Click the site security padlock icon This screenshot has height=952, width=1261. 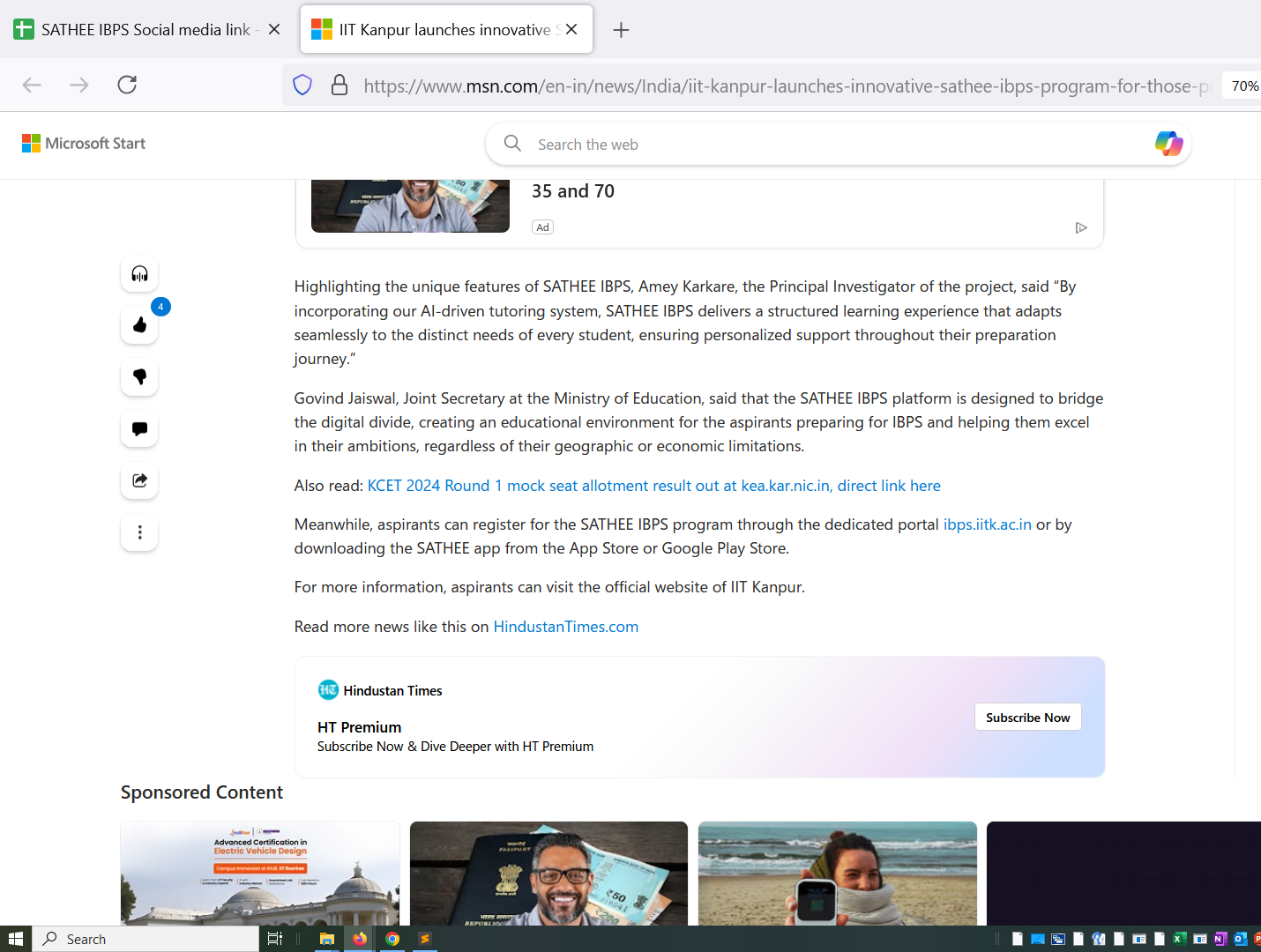pos(339,86)
